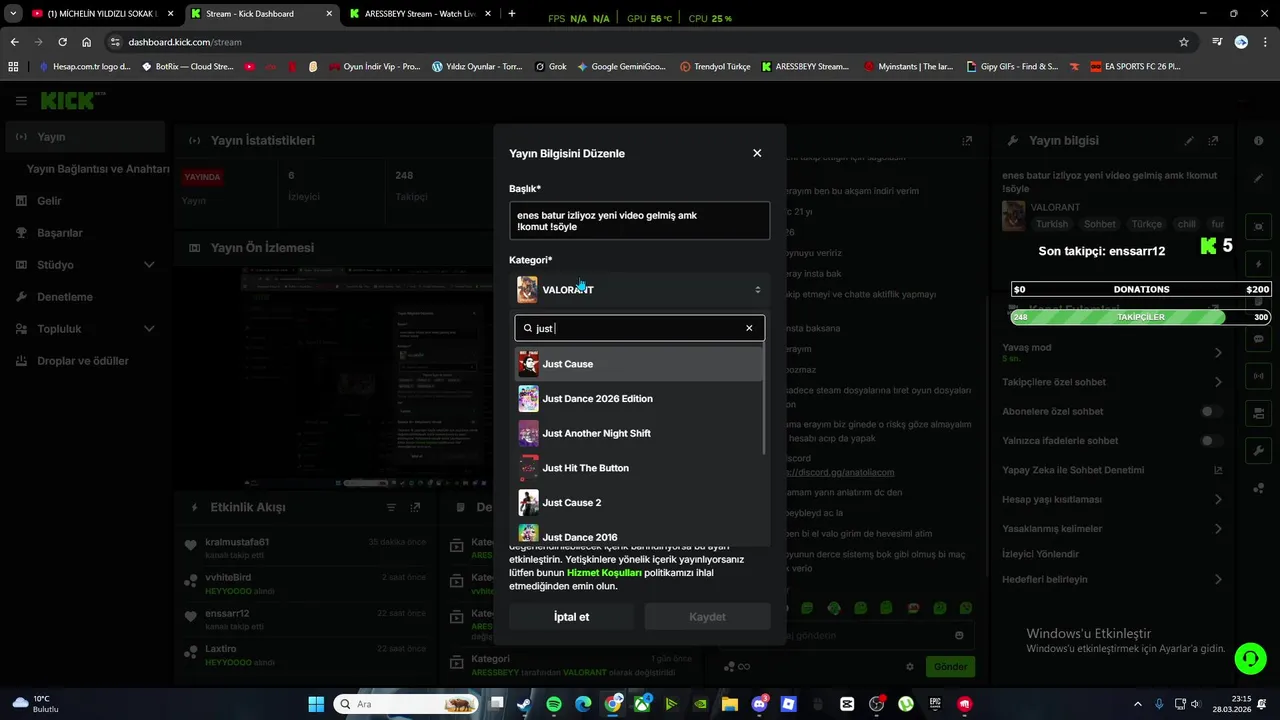Image resolution: width=1280 pixels, height=720 pixels.
Task: Toggle Abonelere özel sohbet switch
Action: point(1211,411)
